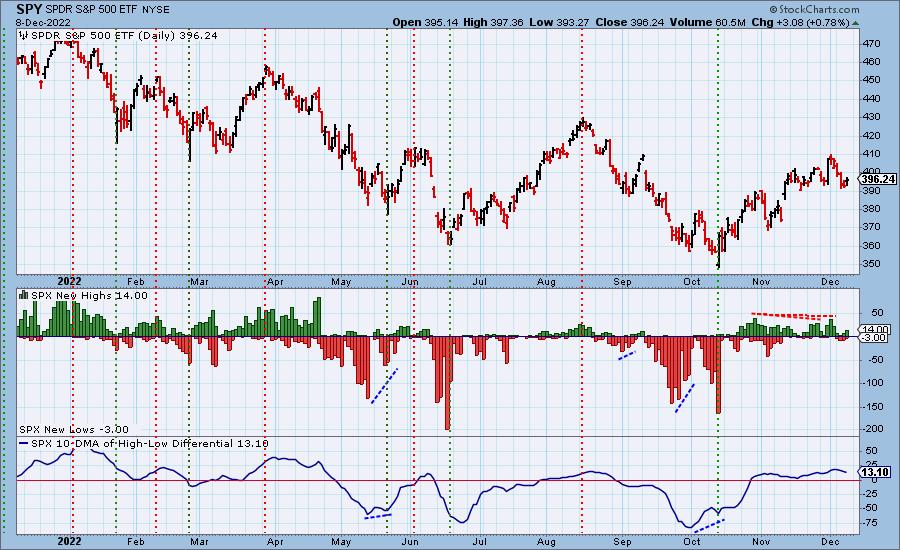
Task: Click the green up-arrow after the Chg value
Action: [855, 23]
